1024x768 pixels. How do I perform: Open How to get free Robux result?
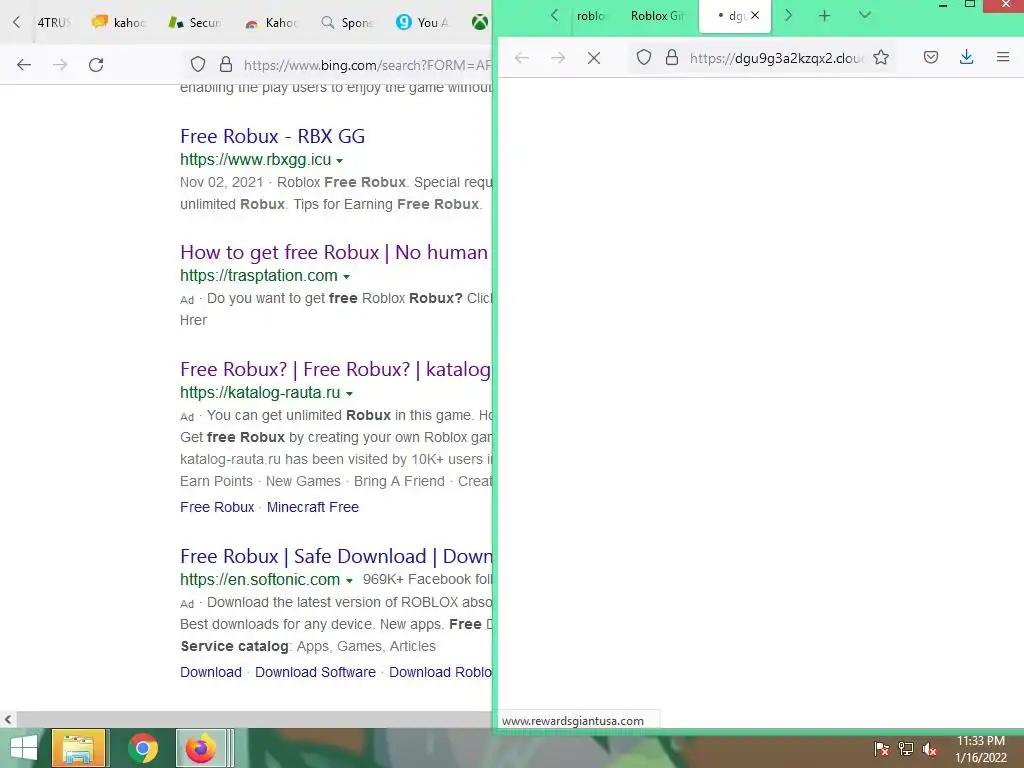pos(334,252)
